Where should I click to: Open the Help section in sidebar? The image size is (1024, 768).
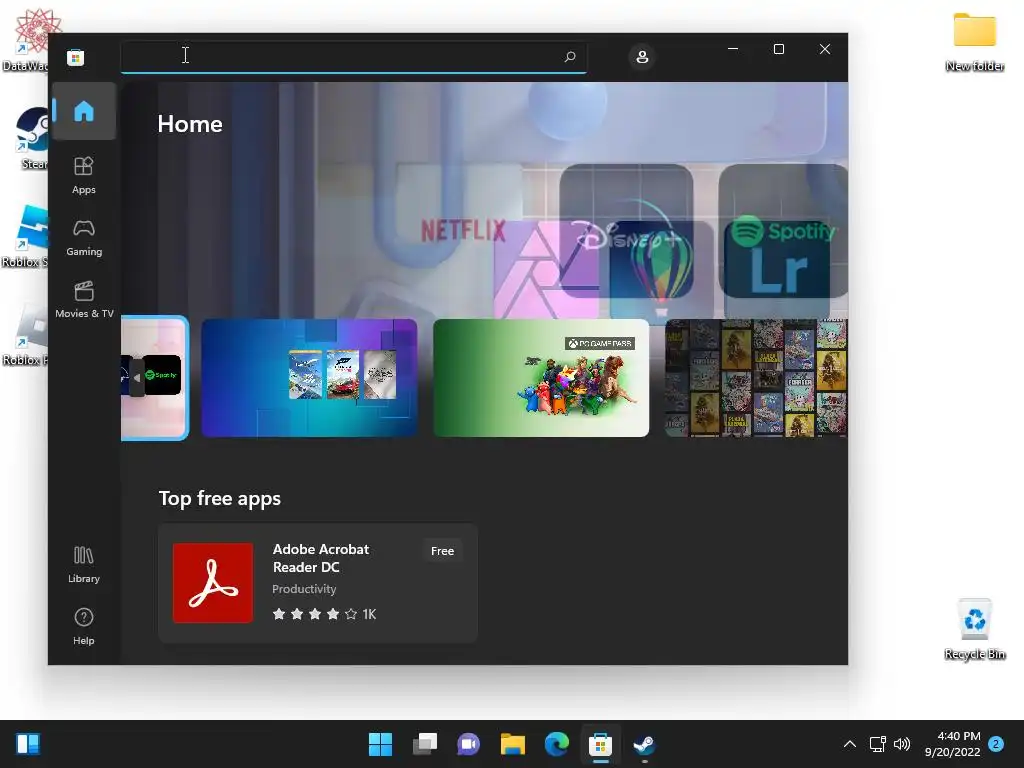(84, 626)
